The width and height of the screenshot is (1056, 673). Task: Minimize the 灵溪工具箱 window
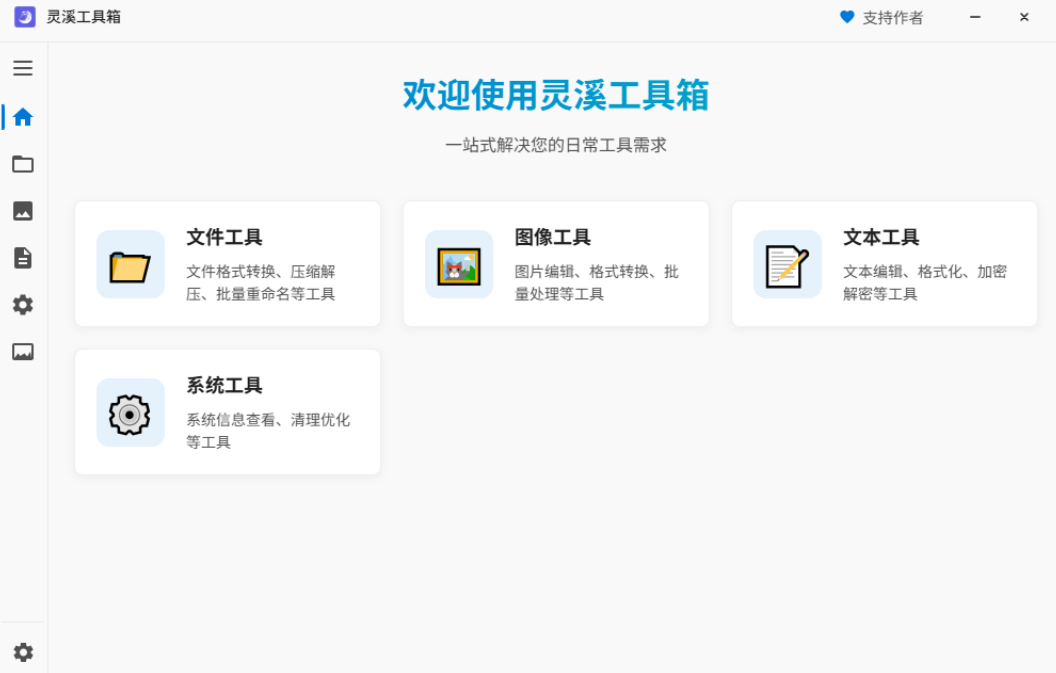click(x=975, y=17)
